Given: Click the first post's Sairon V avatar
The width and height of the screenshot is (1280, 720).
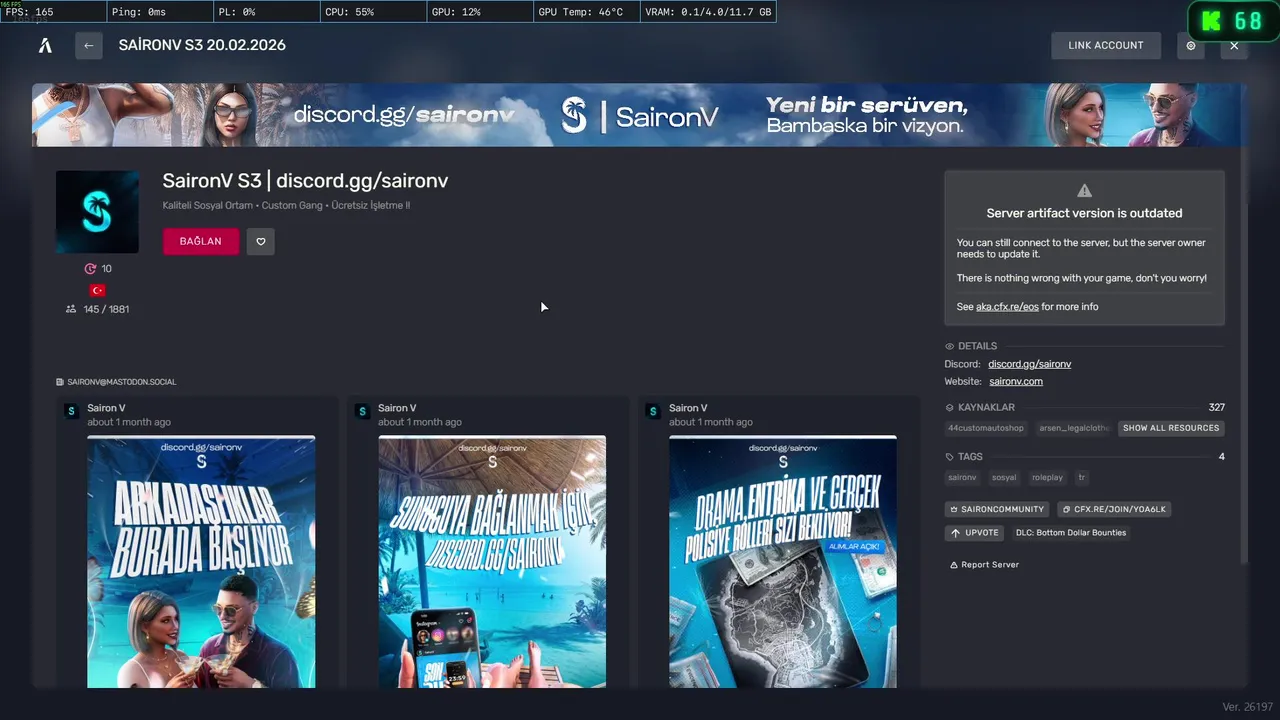Looking at the screenshot, I should pos(71,411).
